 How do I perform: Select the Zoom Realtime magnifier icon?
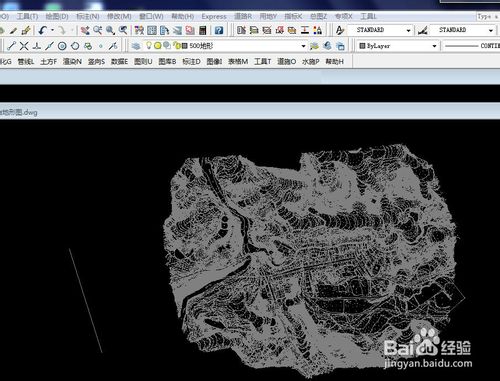pos(98,31)
